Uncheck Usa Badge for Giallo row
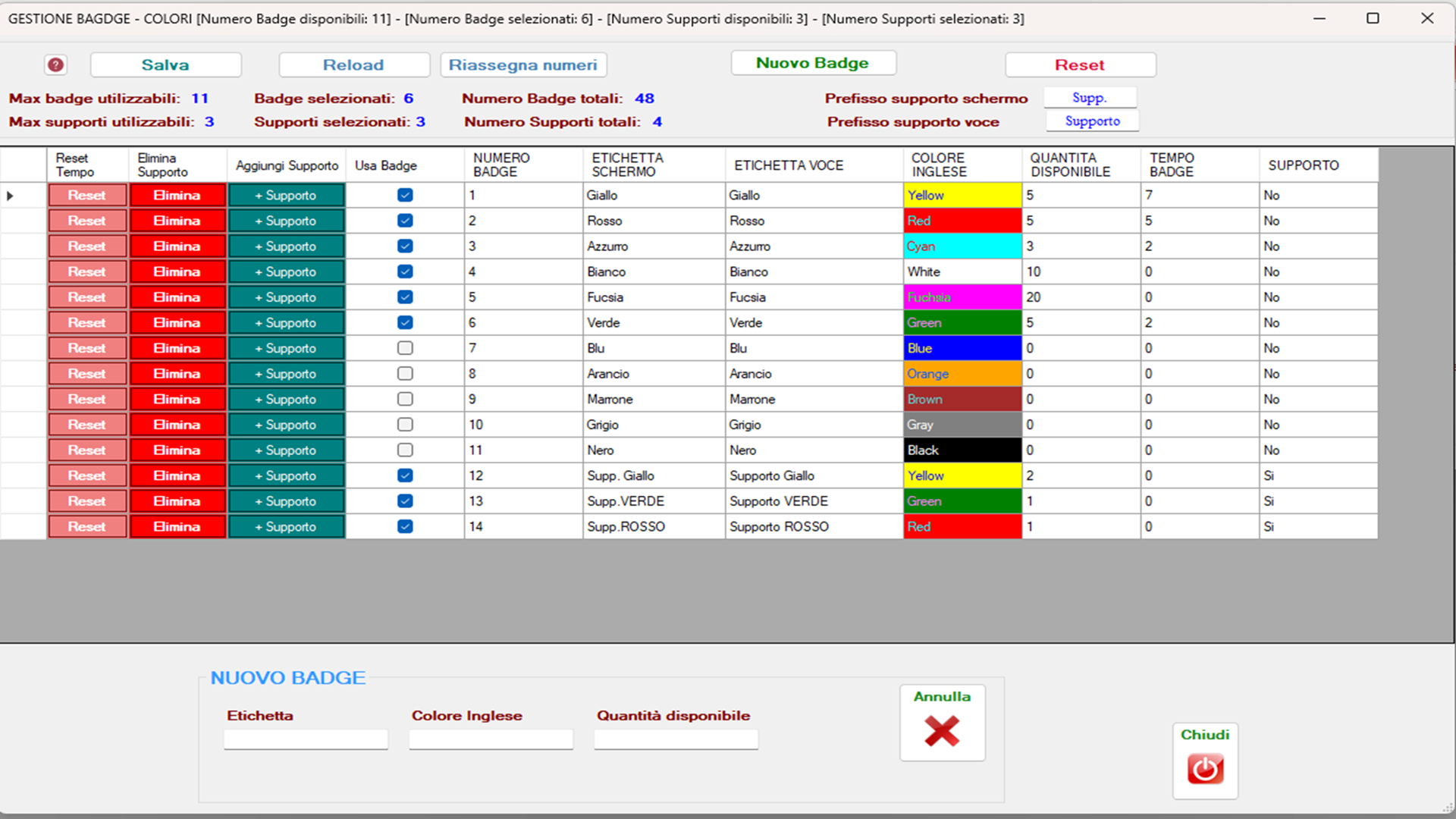Screen dimensions: 1456x819 click(405, 196)
